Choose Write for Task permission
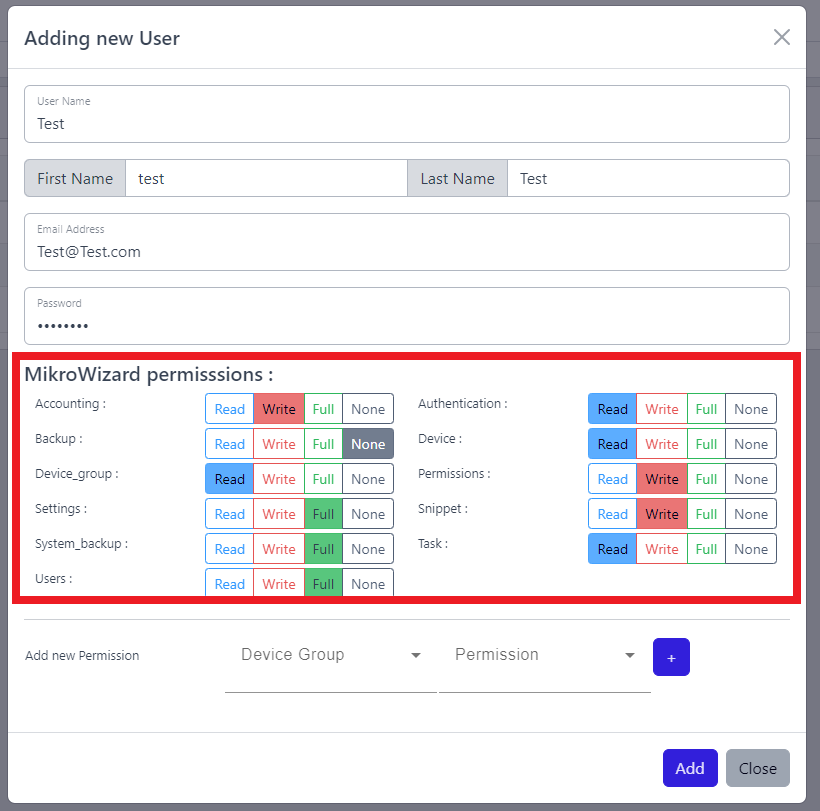Image resolution: width=820 pixels, height=811 pixels. click(661, 549)
